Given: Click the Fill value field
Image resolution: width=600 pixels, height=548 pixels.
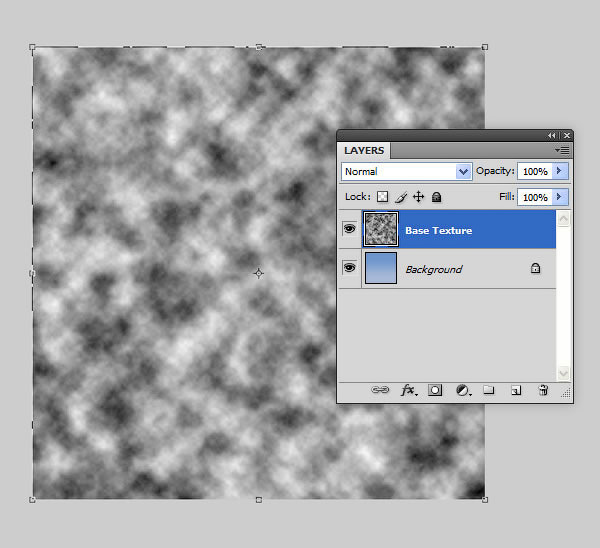Looking at the screenshot, I should [x=535, y=197].
